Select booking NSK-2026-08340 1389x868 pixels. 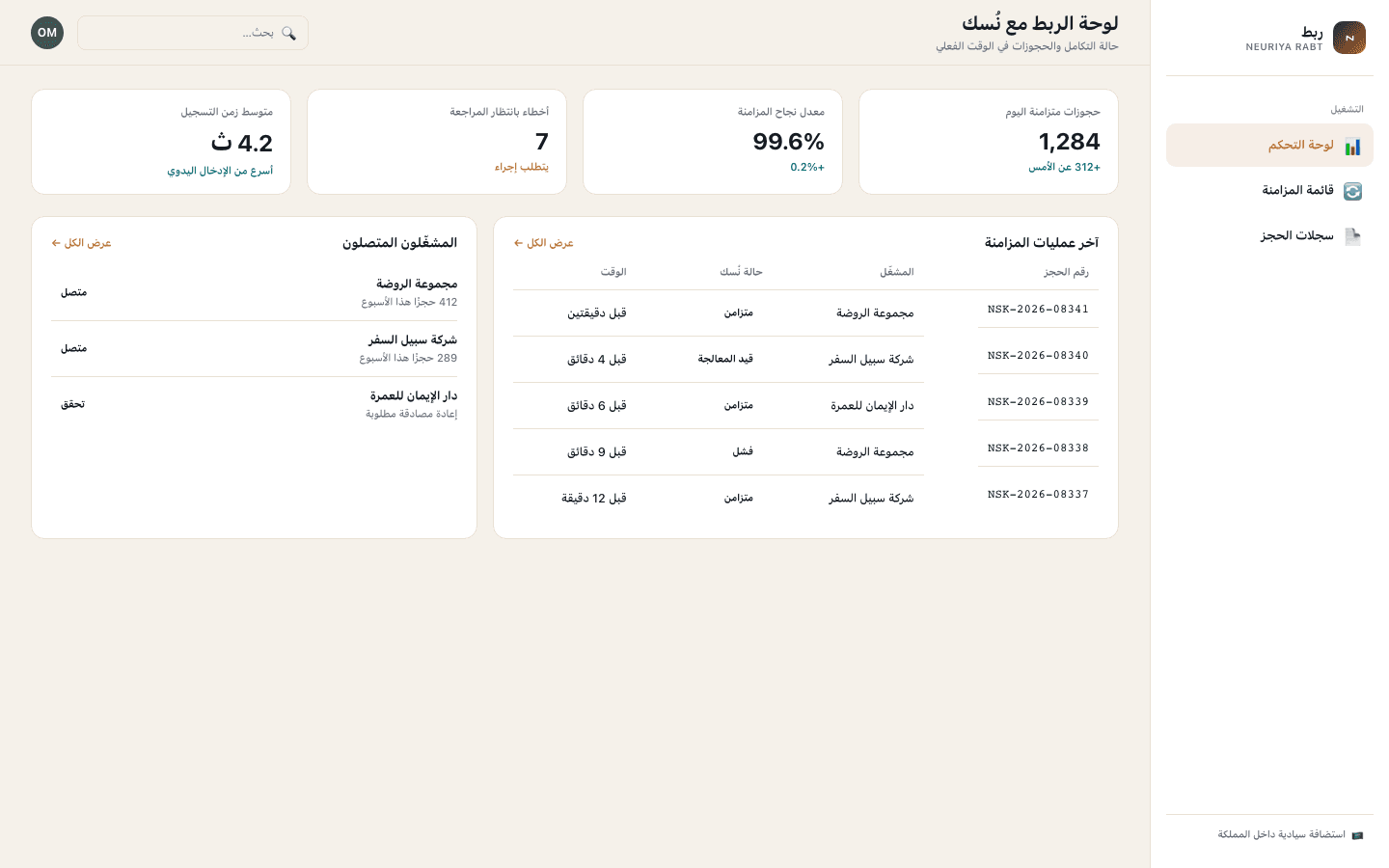click(1038, 356)
